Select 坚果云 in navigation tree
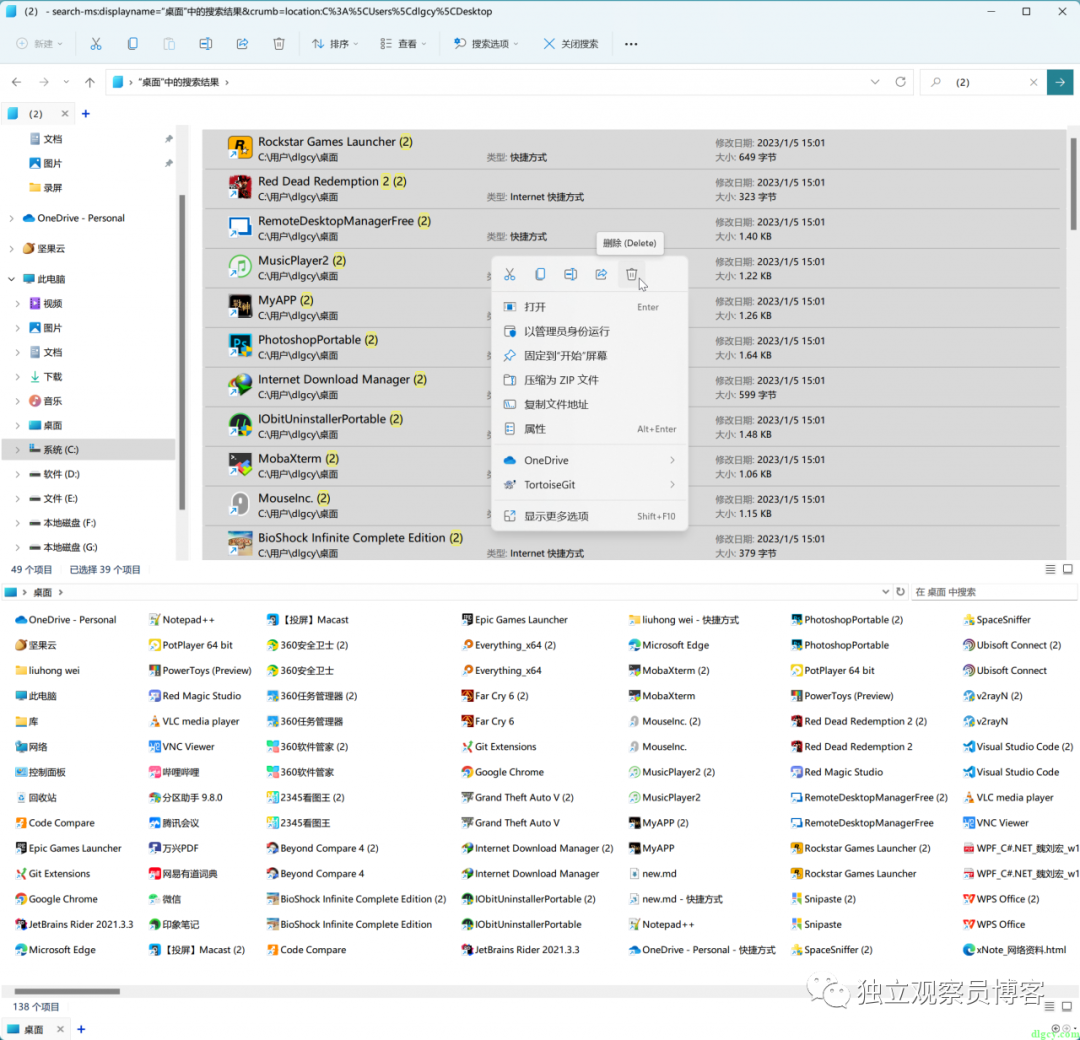Viewport: 1080px width, 1040px height. coord(44,249)
